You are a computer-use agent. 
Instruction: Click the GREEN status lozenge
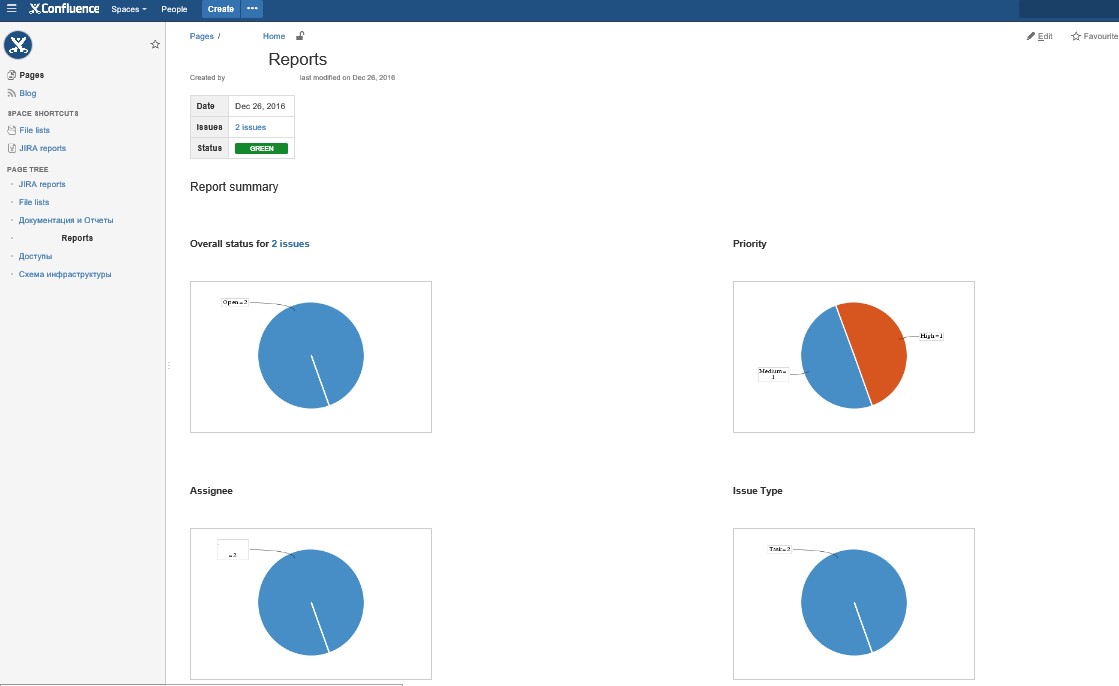pyautogui.click(x=261, y=148)
